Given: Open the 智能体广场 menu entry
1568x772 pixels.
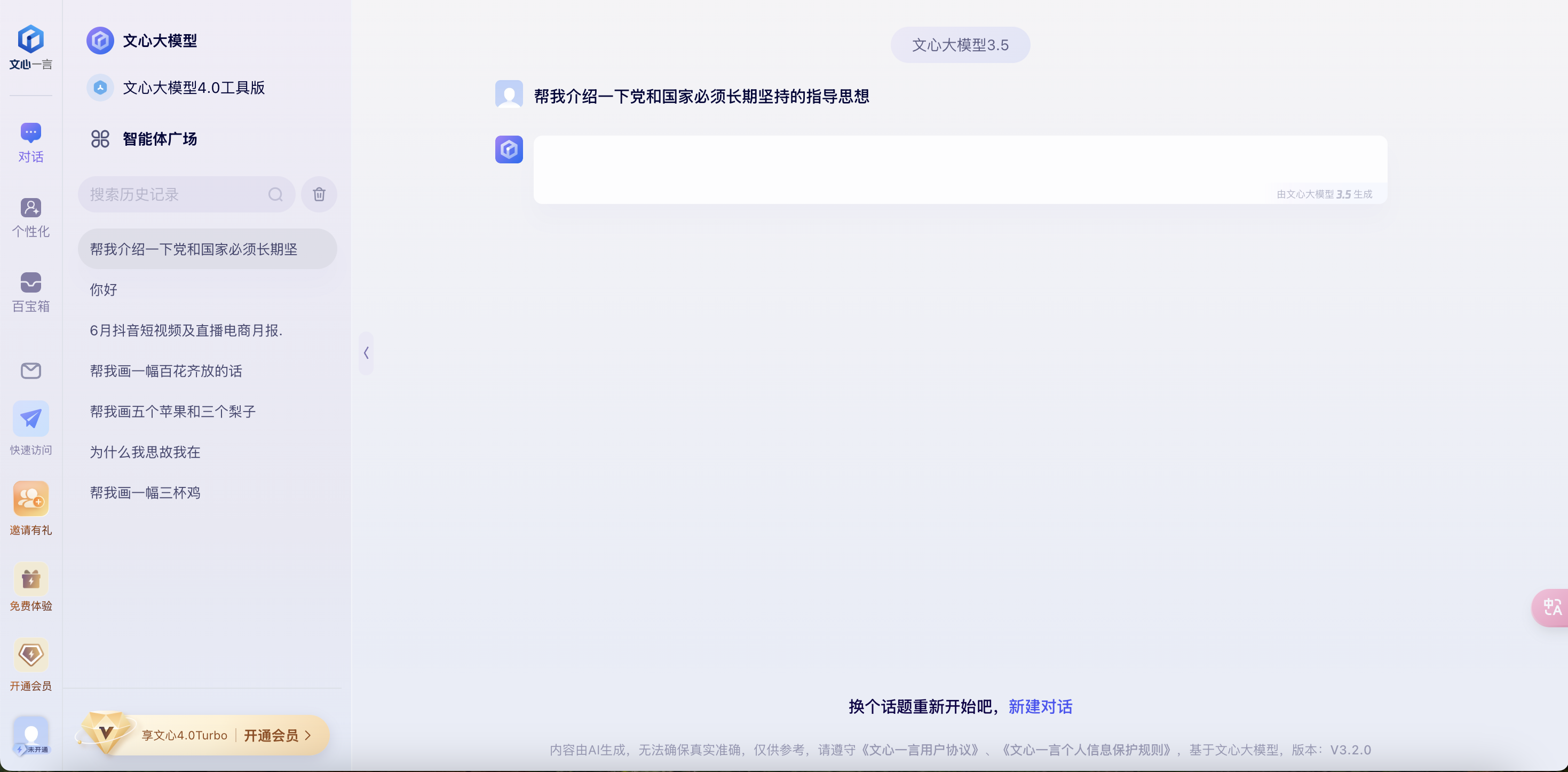Looking at the screenshot, I should point(160,139).
